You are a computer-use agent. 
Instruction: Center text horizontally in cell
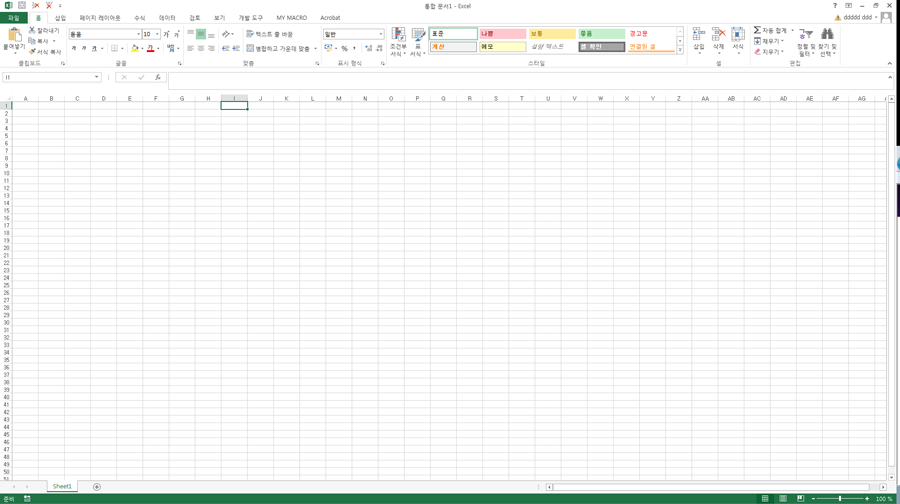(x=201, y=49)
